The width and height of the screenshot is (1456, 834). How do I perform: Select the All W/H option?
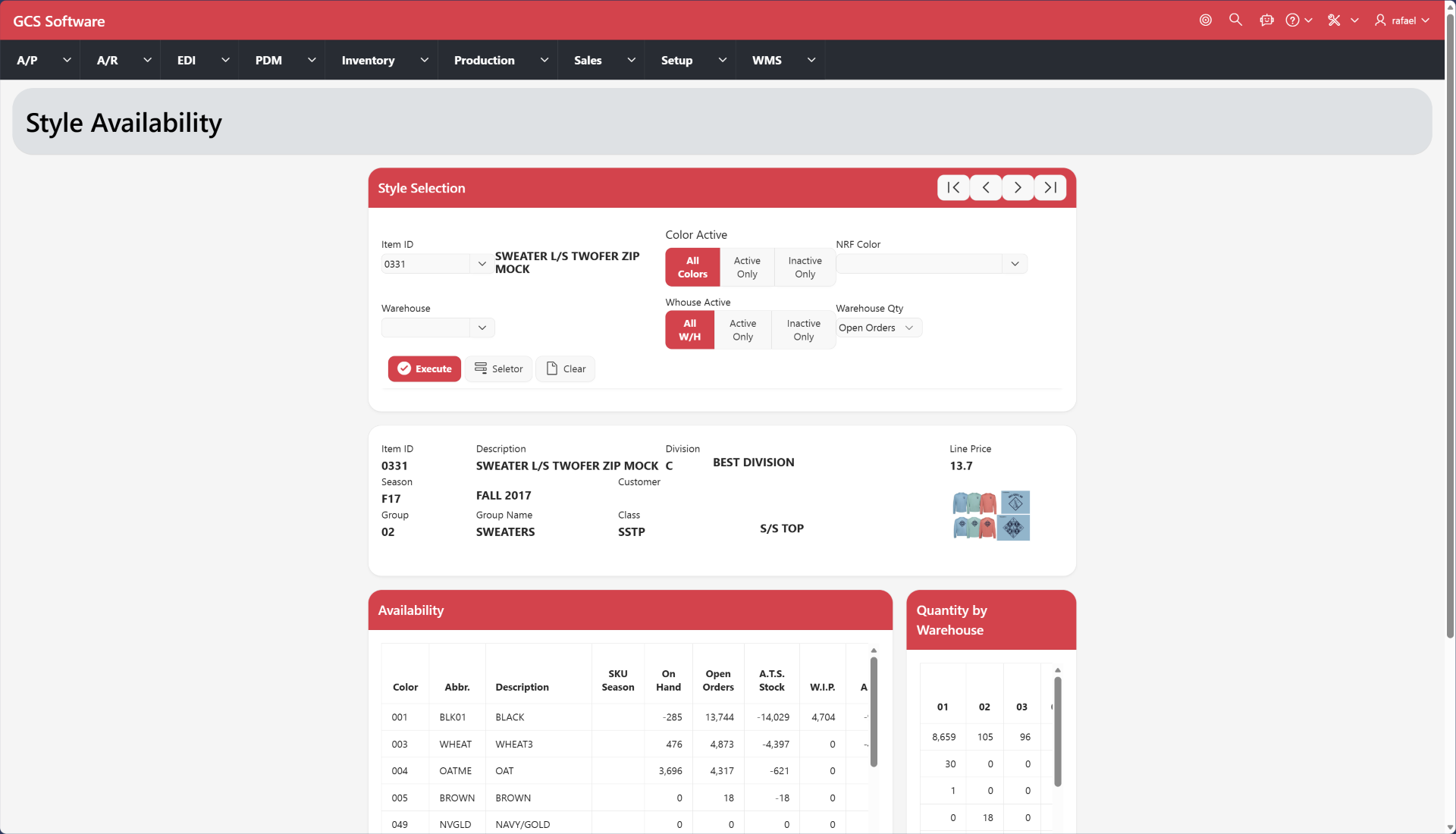[x=689, y=330]
